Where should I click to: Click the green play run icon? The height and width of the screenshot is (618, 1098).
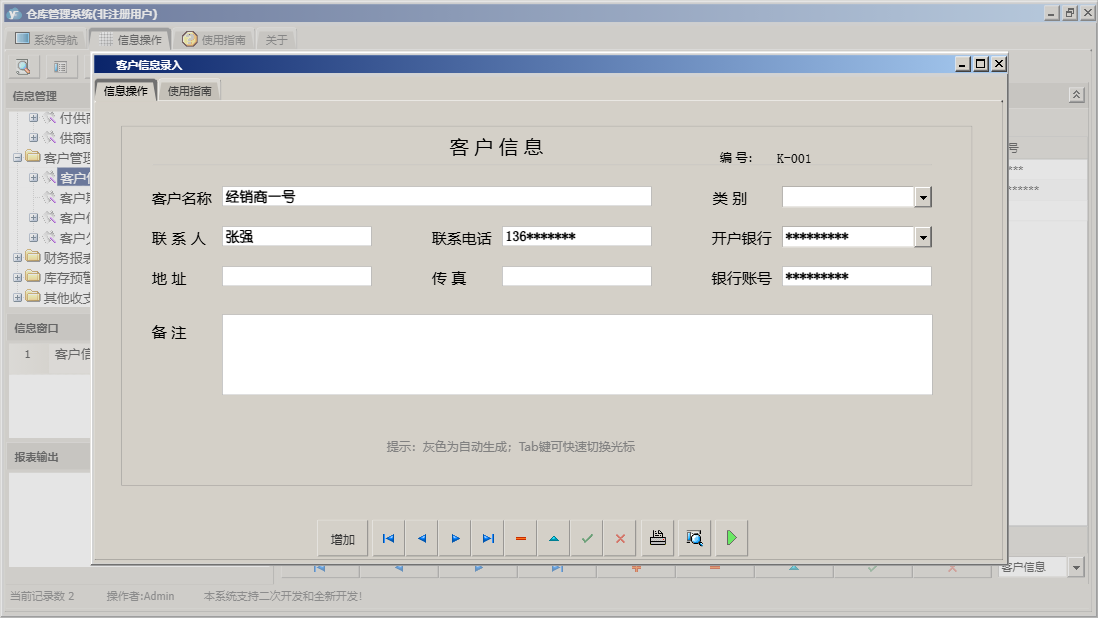(731, 538)
